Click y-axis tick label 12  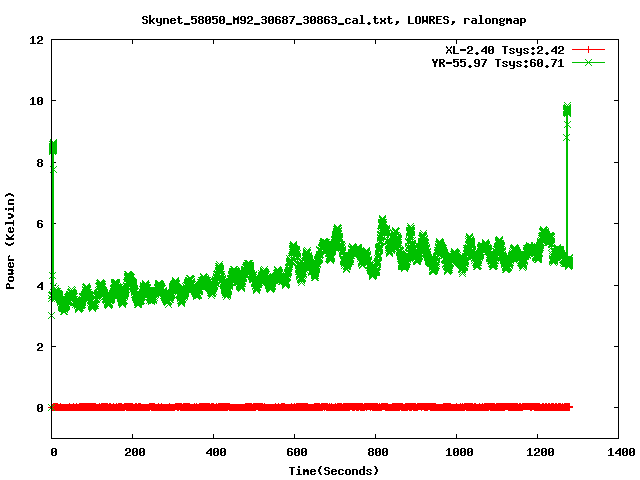pyautogui.click(x=36, y=40)
